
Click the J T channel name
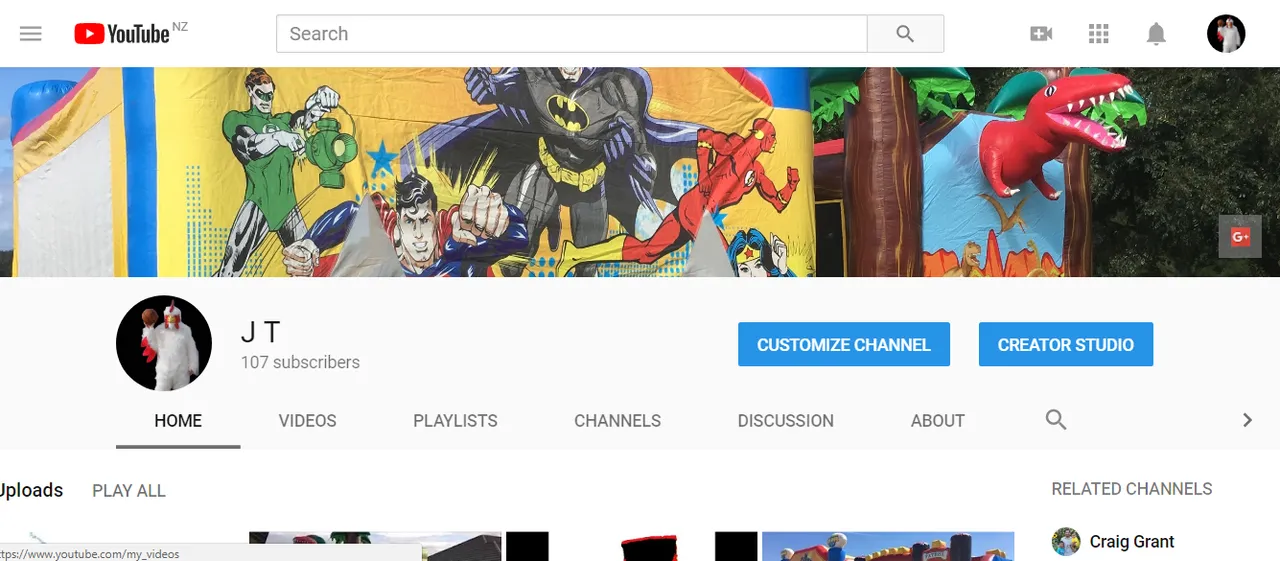[260, 332]
